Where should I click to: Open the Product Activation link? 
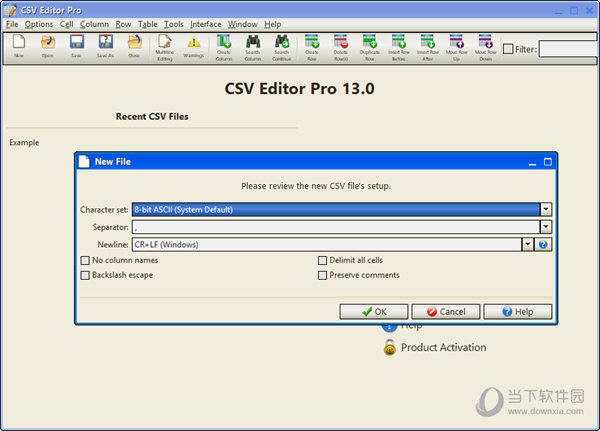[x=443, y=347]
